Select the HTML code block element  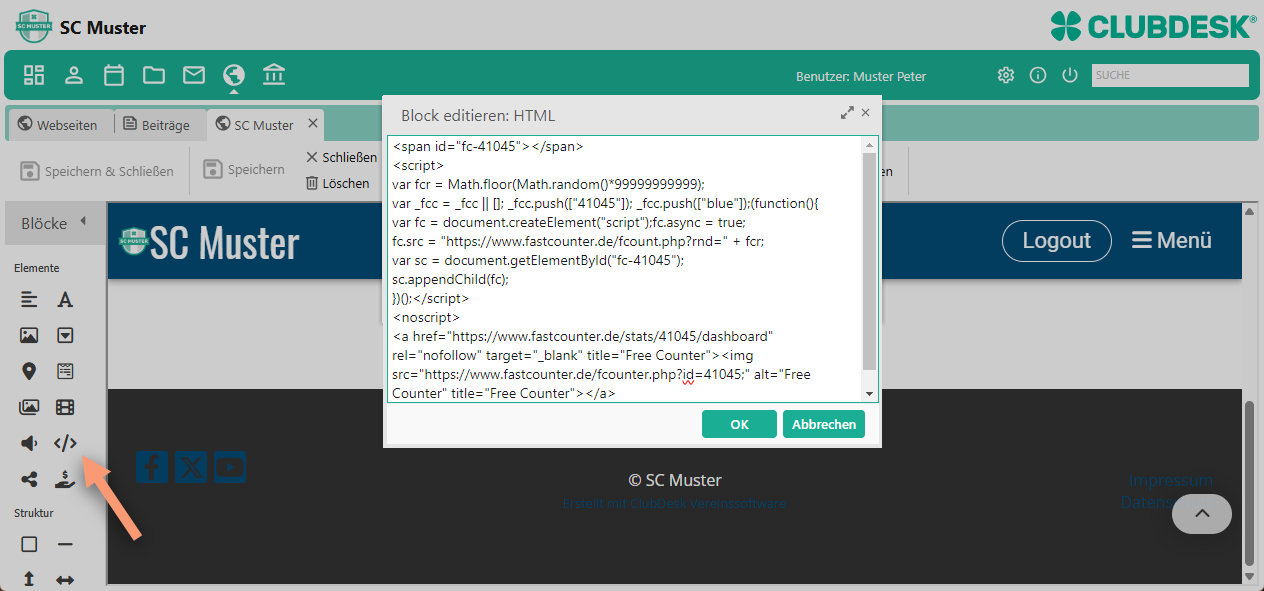[x=65, y=443]
